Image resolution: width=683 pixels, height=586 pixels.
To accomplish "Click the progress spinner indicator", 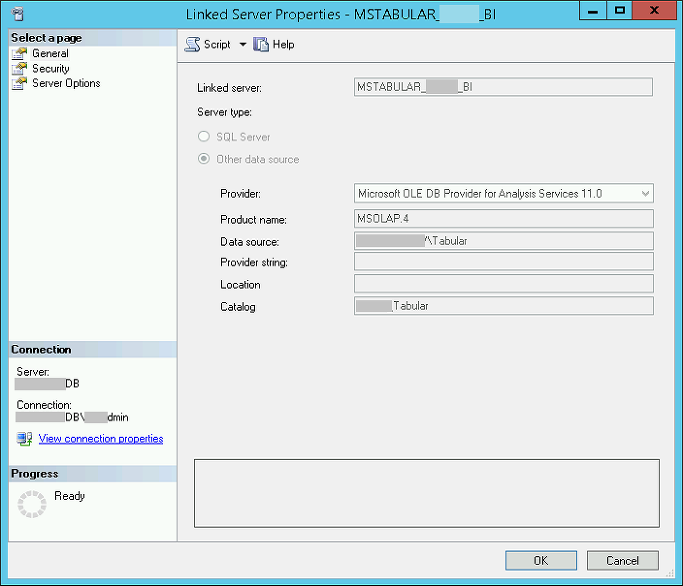I will [x=32, y=504].
